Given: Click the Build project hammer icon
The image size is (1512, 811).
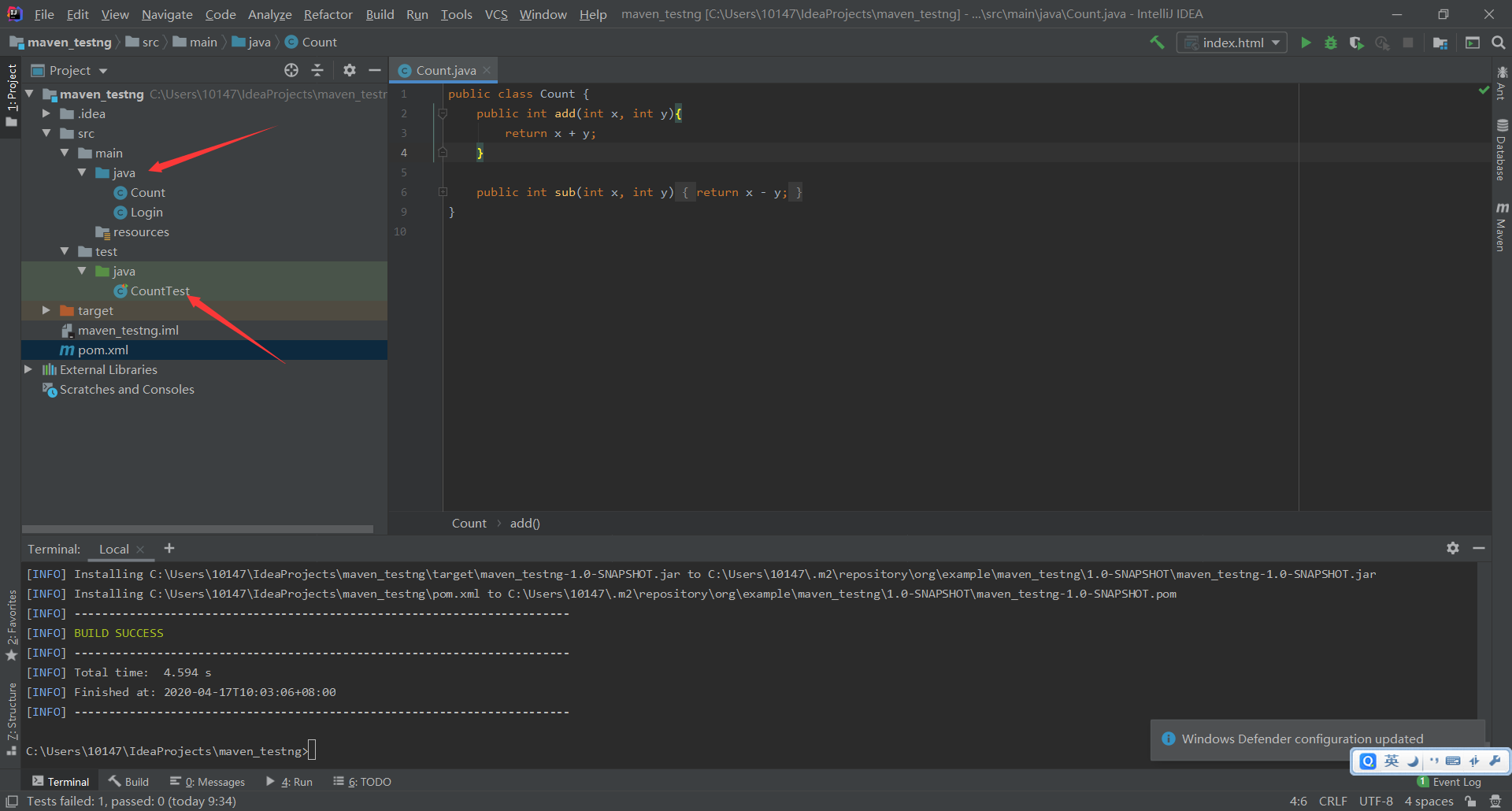Looking at the screenshot, I should [1157, 43].
